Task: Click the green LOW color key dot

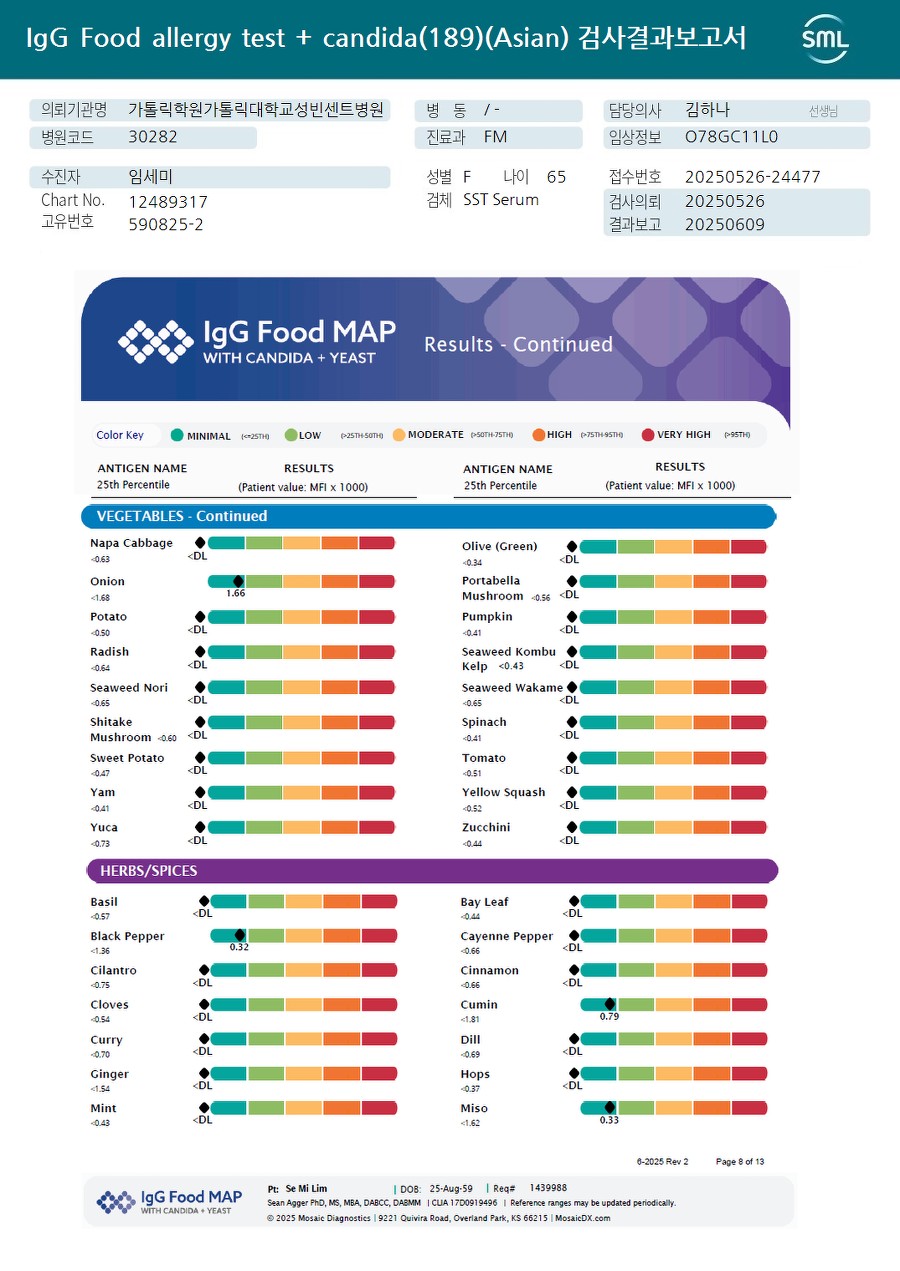Action: 291,435
